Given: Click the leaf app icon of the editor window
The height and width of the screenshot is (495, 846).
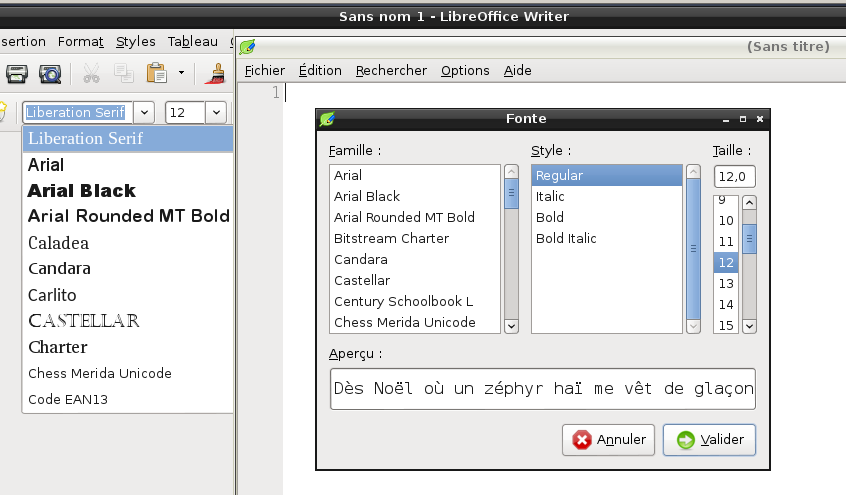Looking at the screenshot, I should tap(247, 47).
